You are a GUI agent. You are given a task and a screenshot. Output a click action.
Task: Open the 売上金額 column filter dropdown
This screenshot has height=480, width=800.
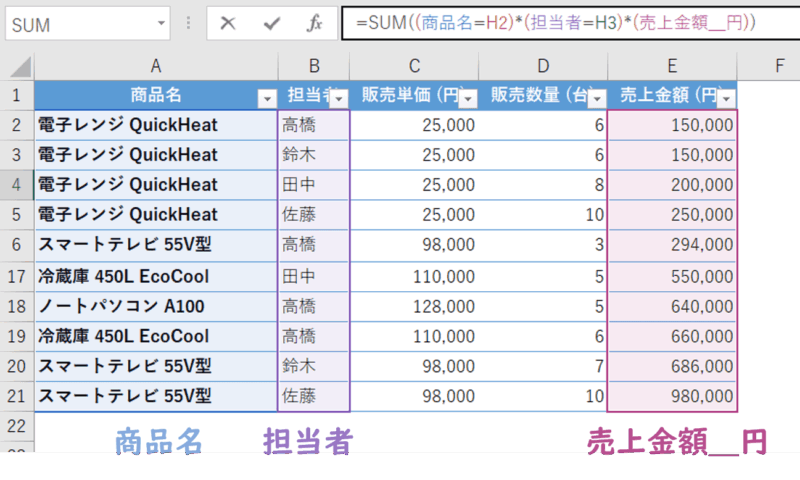pos(726,97)
